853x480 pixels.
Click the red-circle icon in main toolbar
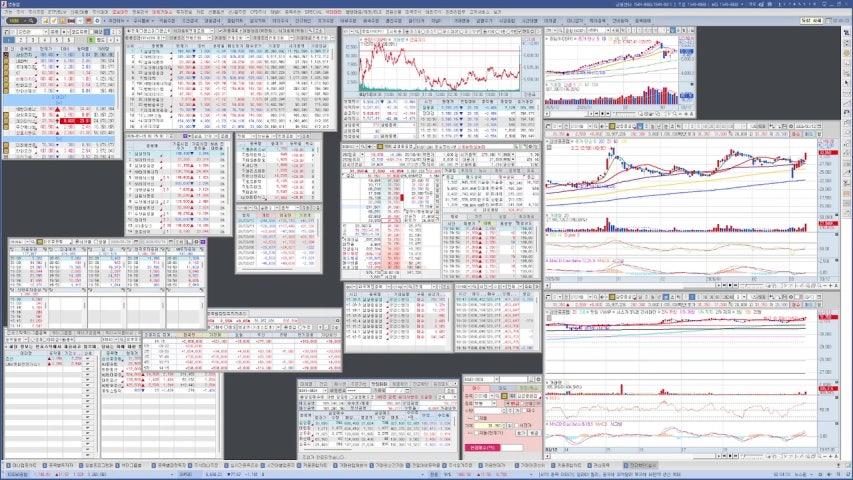click(89, 20)
